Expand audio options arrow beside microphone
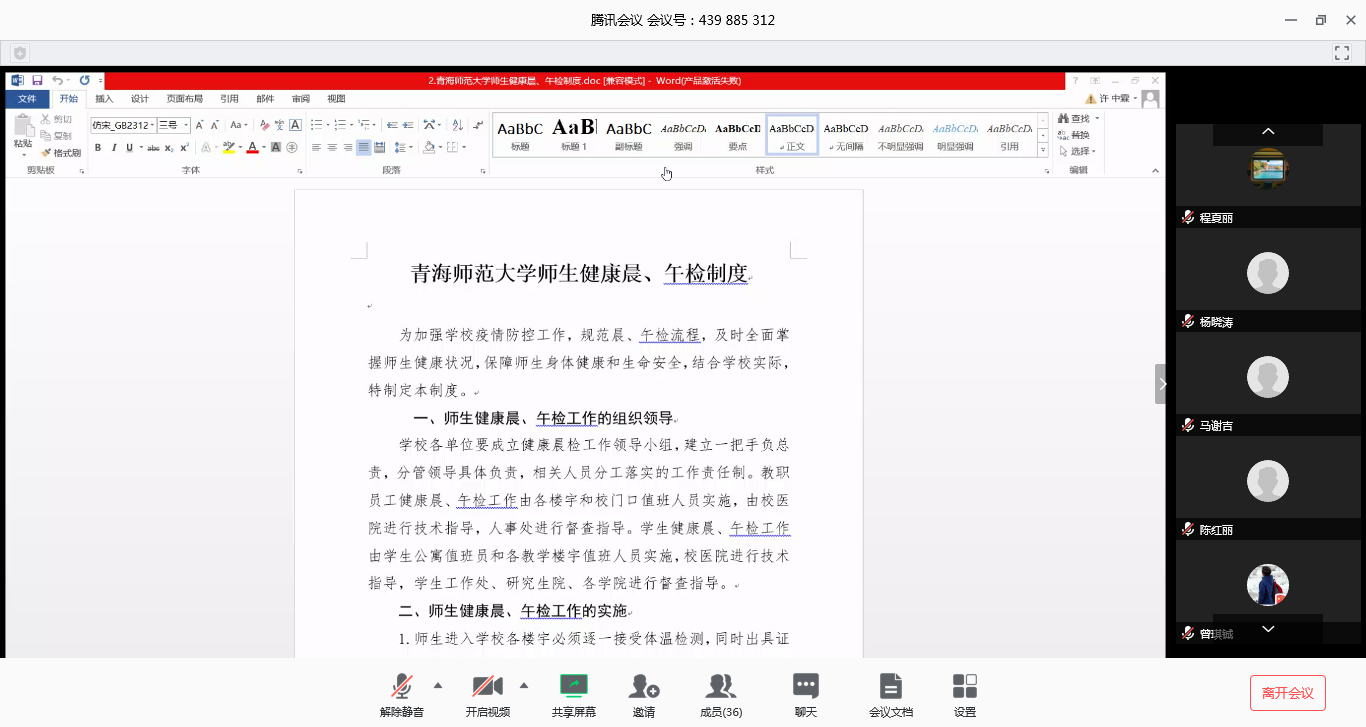This screenshot has width=1366, height=727. pos(438,685)
